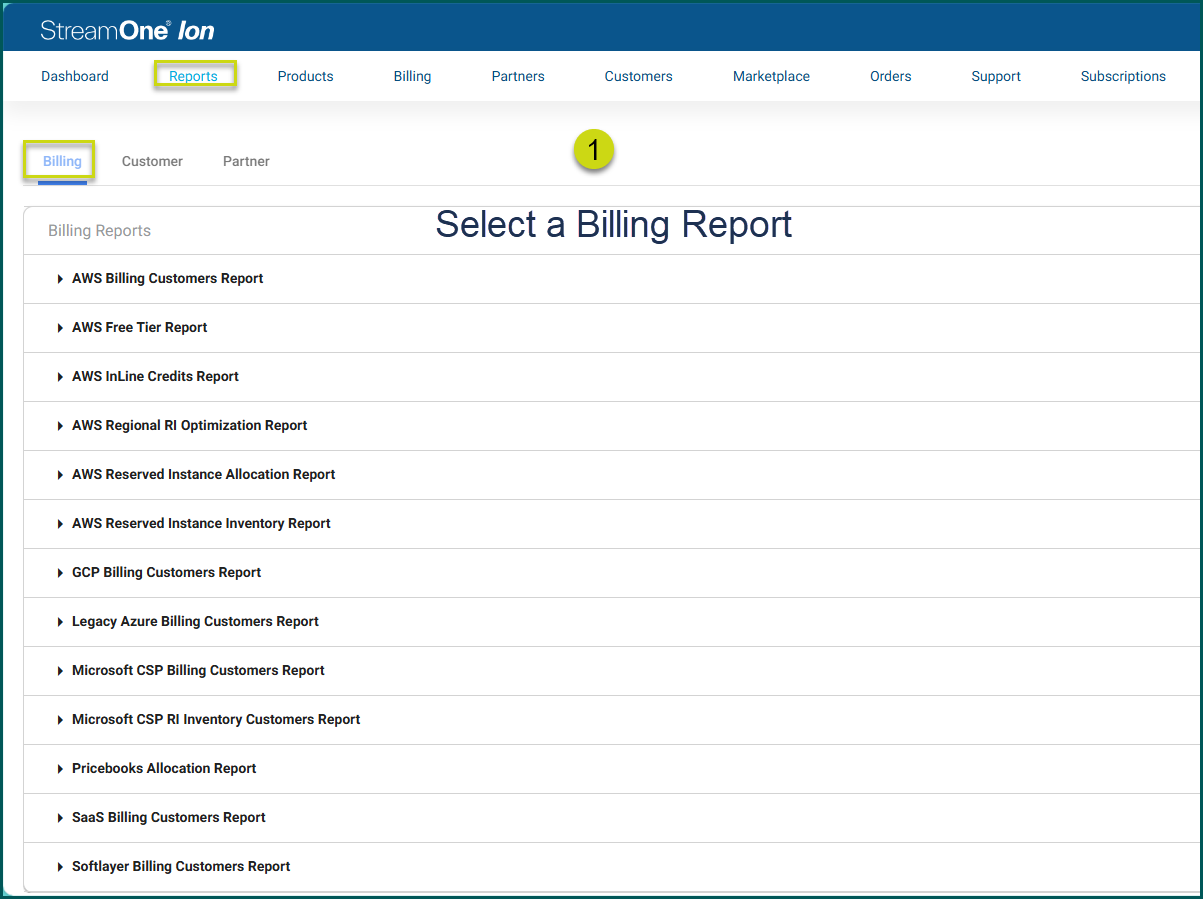Expand arrow for Microsoft CSP RI Inventory Customers Report
The image size is (1203, 899).
pyautogui.click(x=61, y=720)
